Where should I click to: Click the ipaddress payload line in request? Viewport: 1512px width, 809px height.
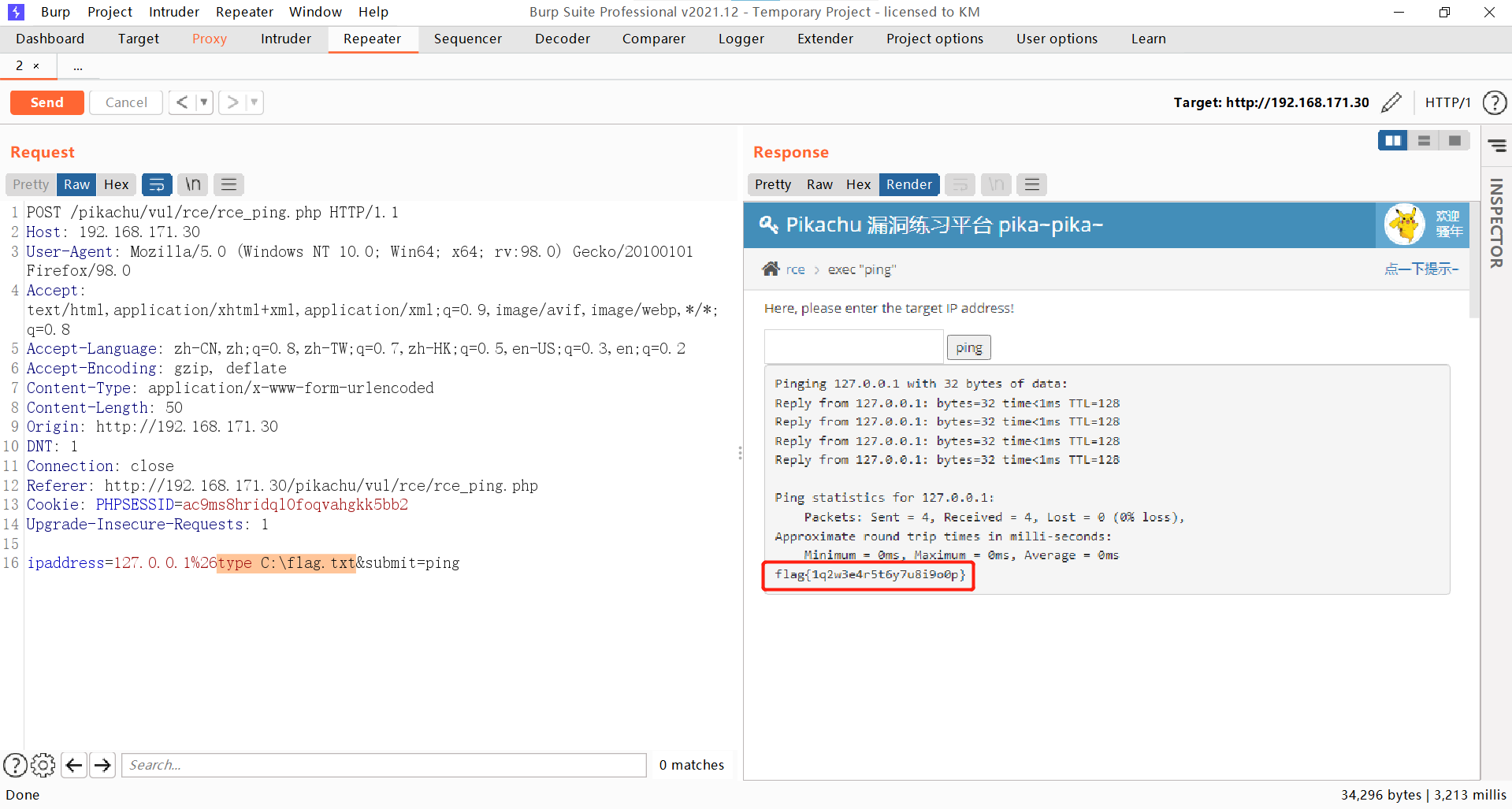(x=243, y=563)
